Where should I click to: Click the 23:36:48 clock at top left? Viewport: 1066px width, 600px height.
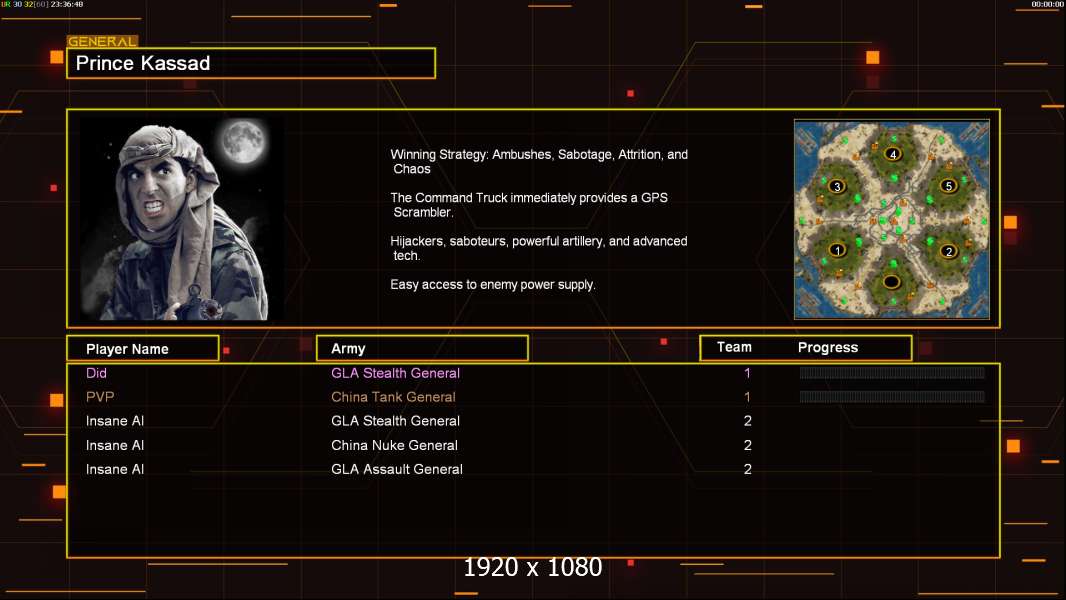pyautogui.click(x=67, y=4)
